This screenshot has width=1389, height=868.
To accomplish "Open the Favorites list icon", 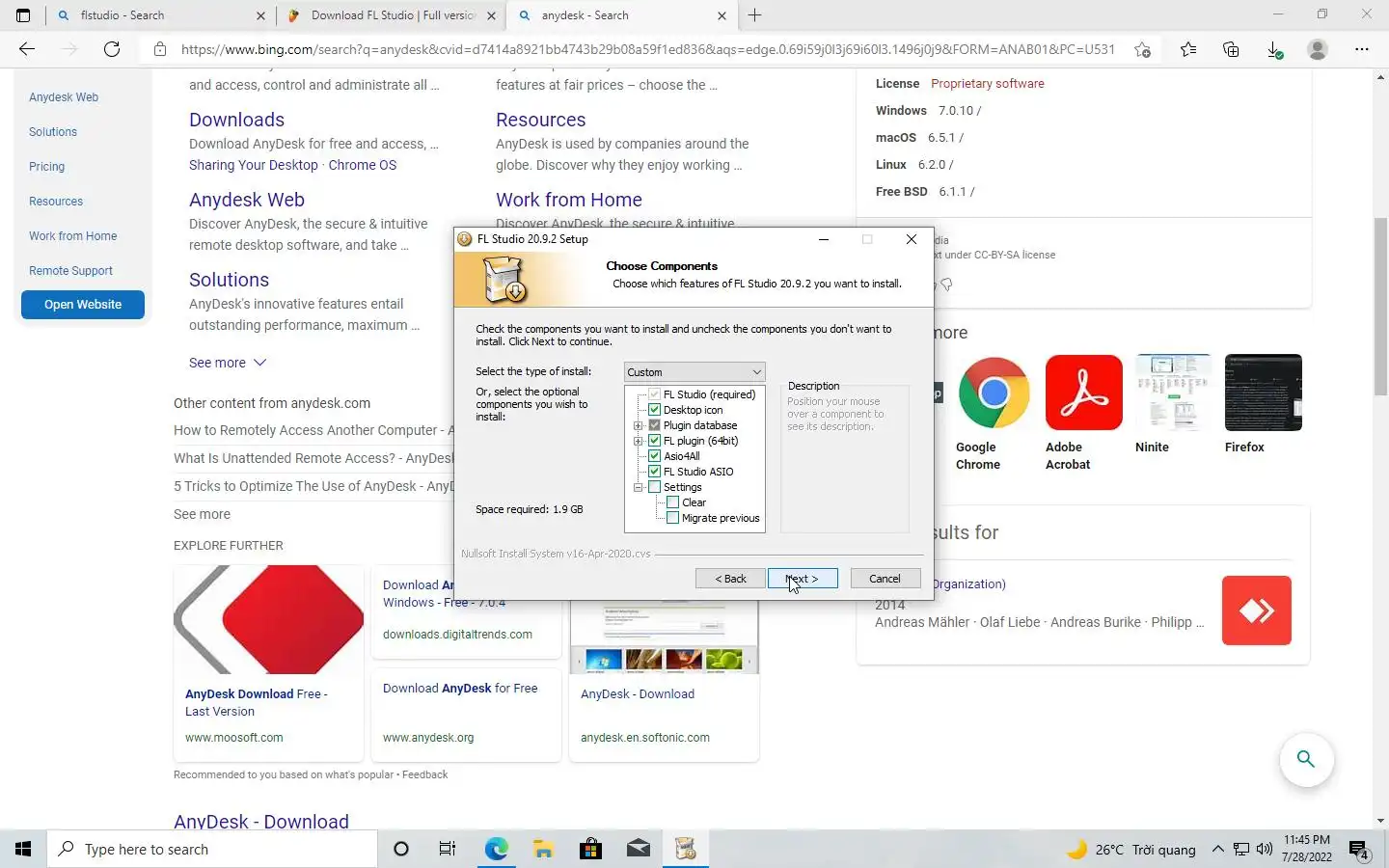I will point(1188,49).
